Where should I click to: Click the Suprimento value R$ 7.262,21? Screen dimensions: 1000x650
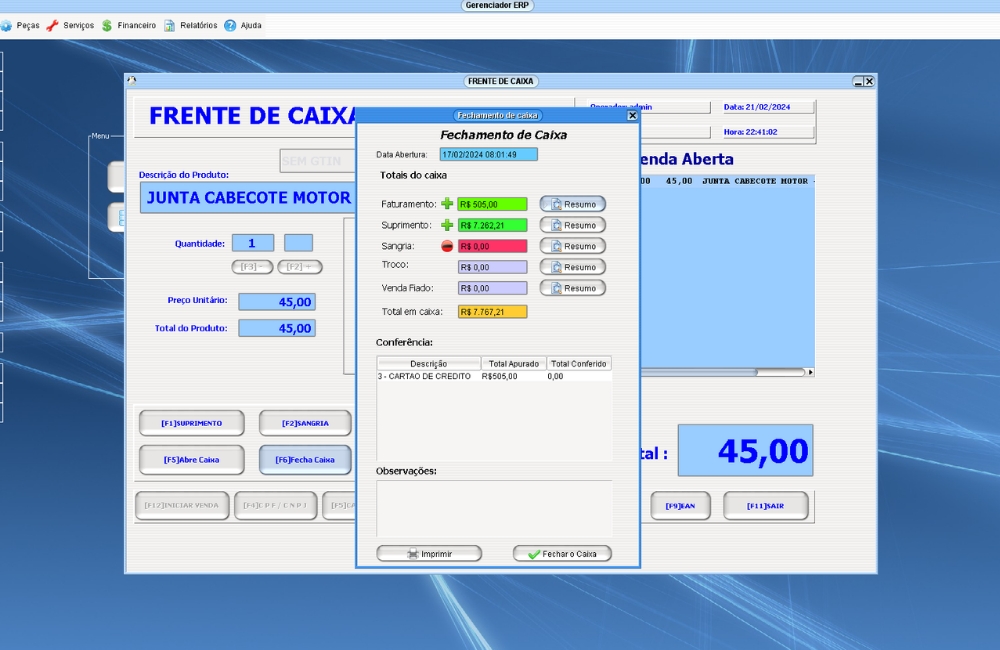tap(492, 225)
